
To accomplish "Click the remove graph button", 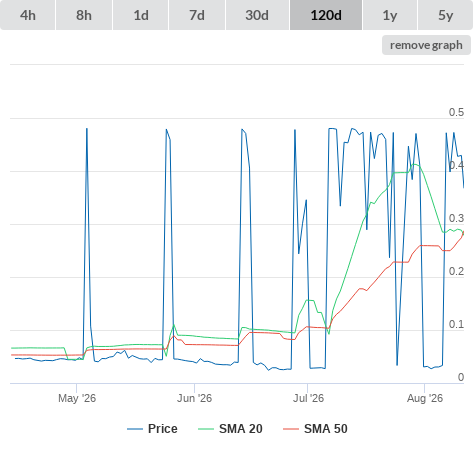I will (426, 45).
